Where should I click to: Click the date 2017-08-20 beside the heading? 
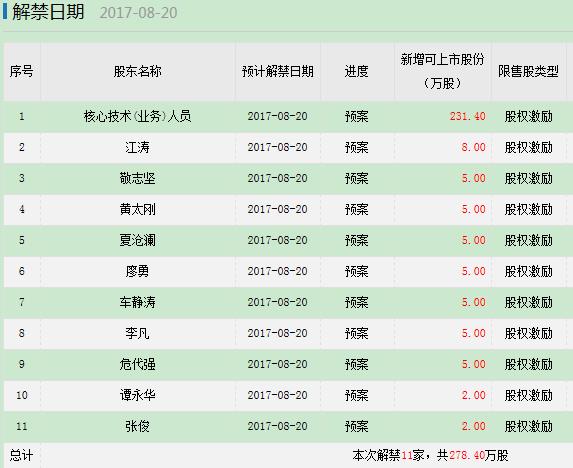[138, 13]
